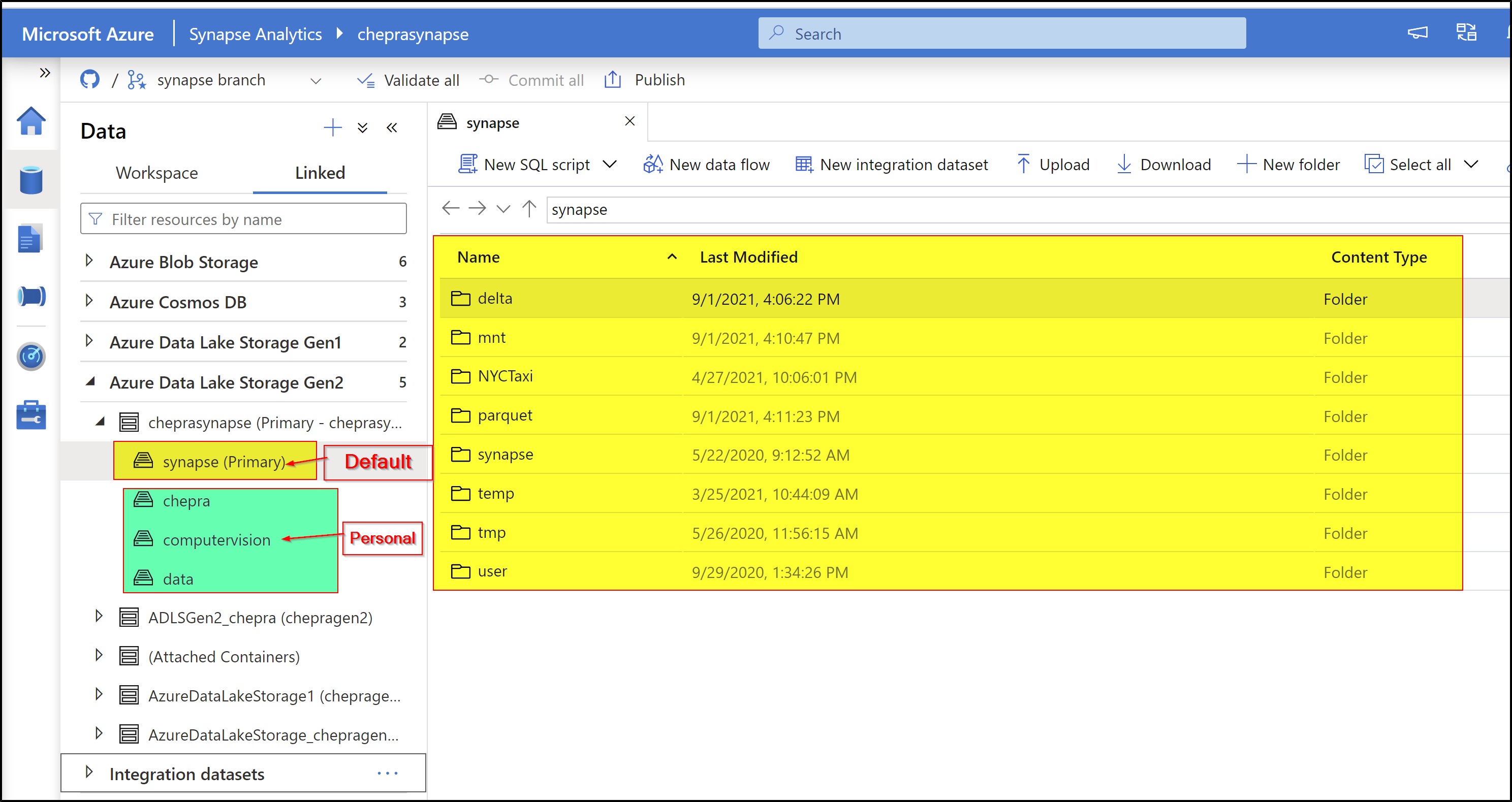Close the synapse tab
This screenshot has width=1512, height=802.
[x=629, y=121]
